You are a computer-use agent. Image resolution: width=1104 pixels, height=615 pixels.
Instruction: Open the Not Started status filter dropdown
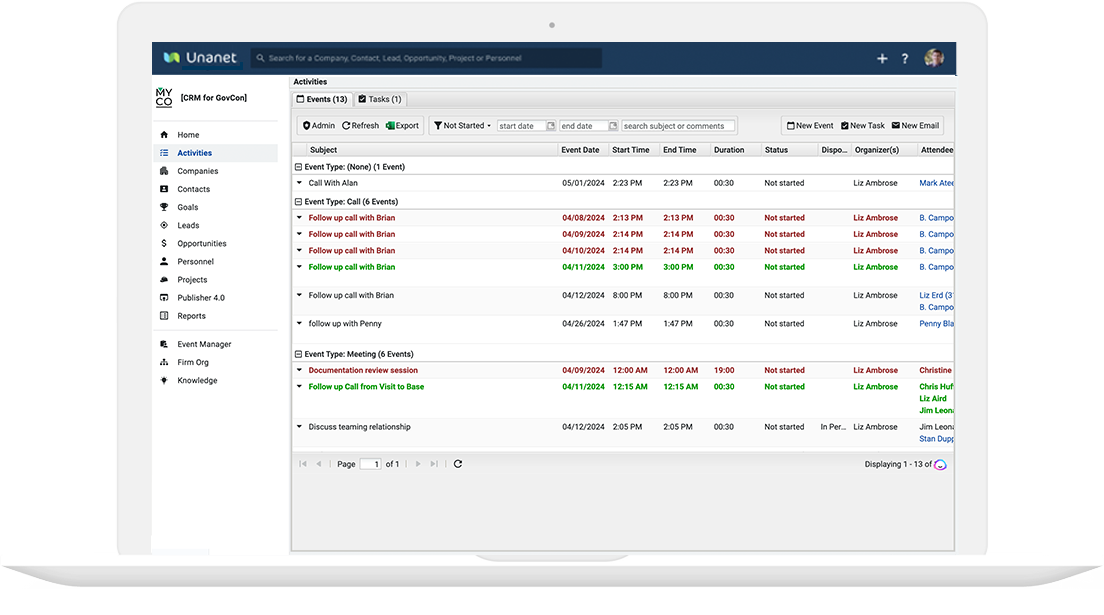466,125
